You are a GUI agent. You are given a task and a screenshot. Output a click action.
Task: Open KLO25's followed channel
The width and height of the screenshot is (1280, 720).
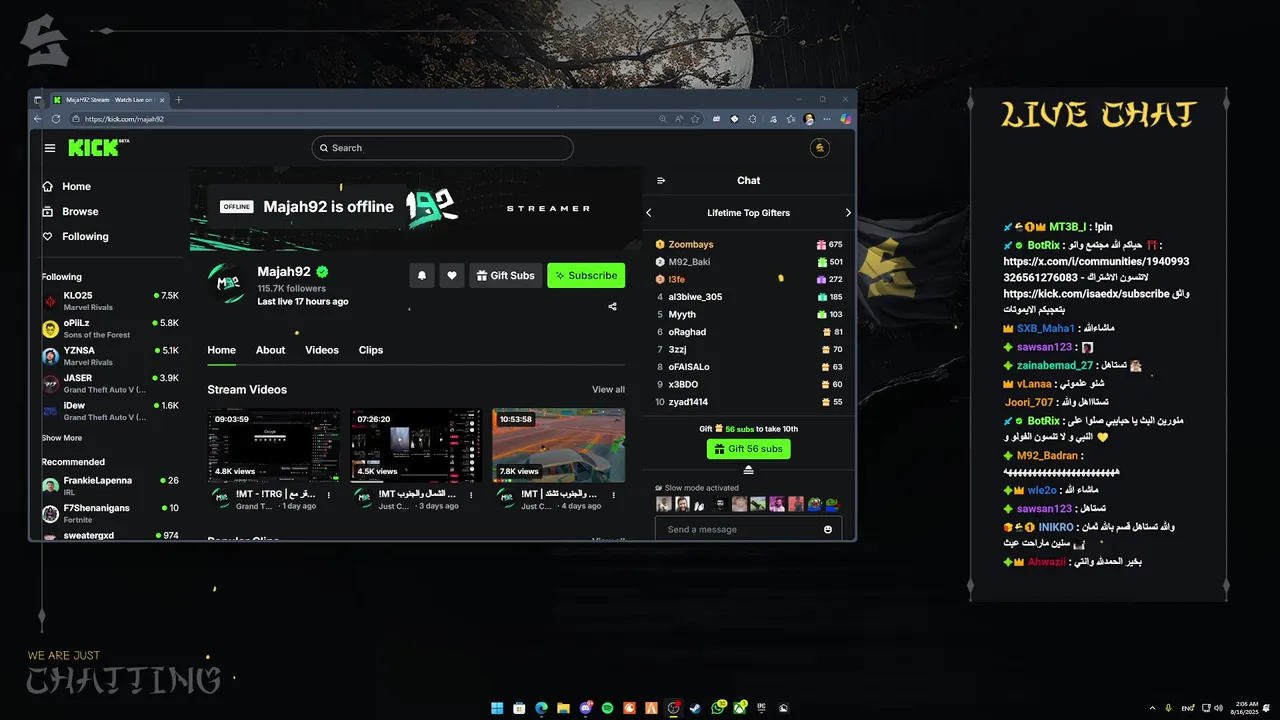click(110, 301)
